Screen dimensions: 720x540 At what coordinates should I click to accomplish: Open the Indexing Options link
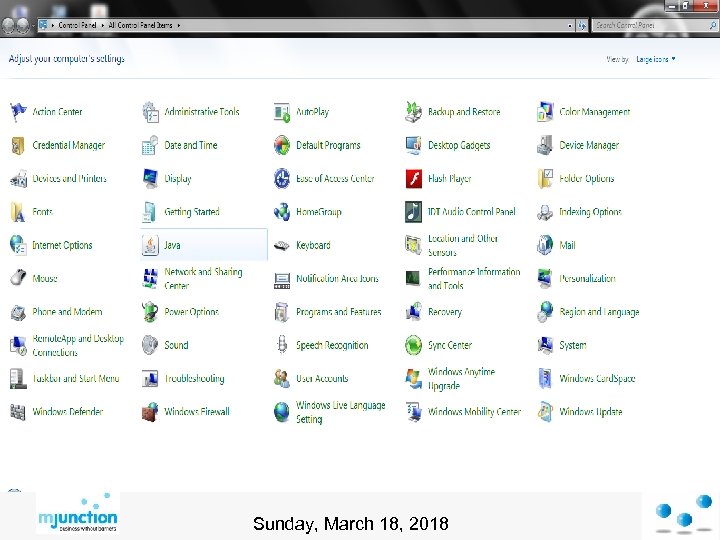tap(591, 212)
